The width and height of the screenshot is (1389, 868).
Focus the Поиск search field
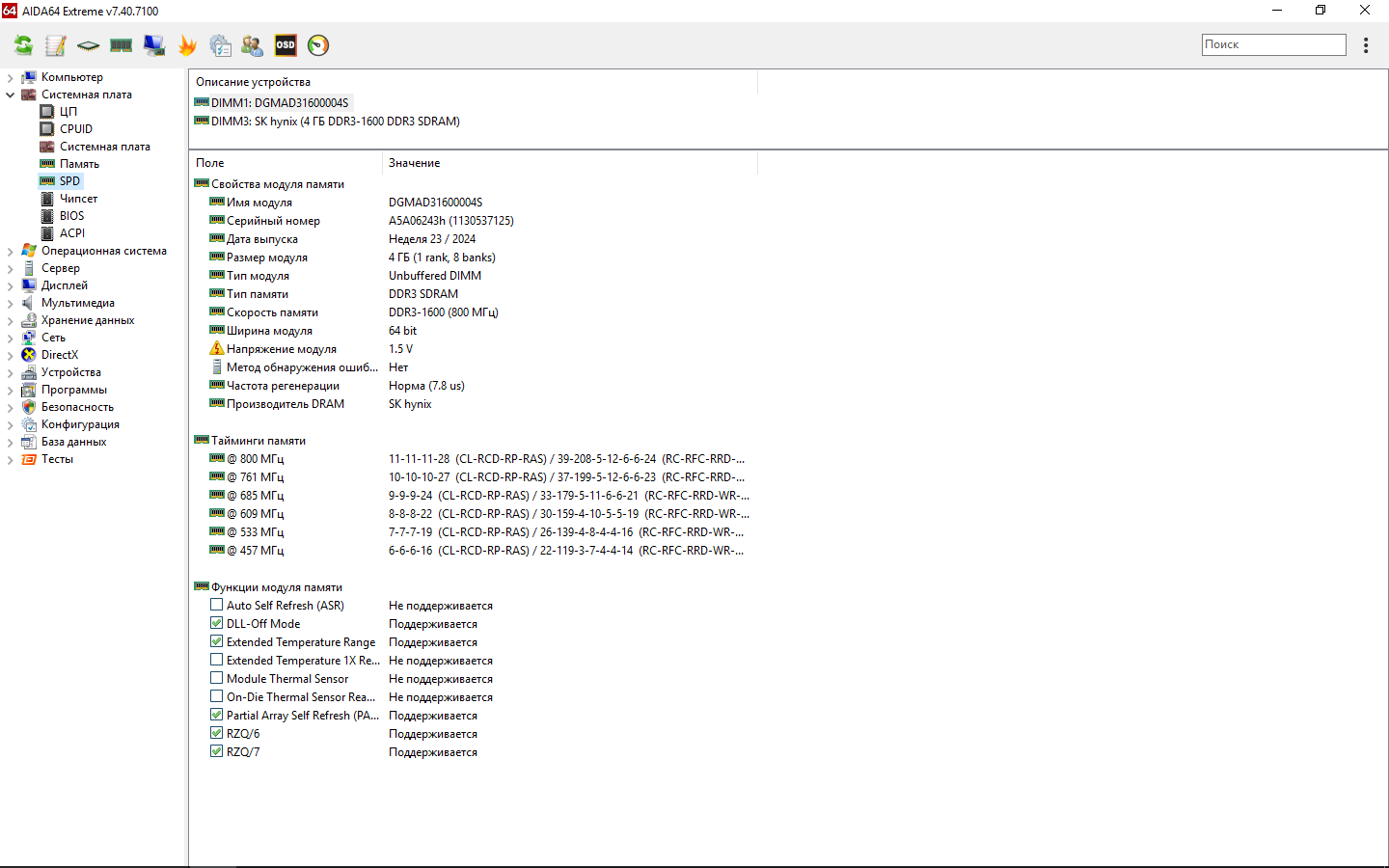click(x=1273, y=44)
